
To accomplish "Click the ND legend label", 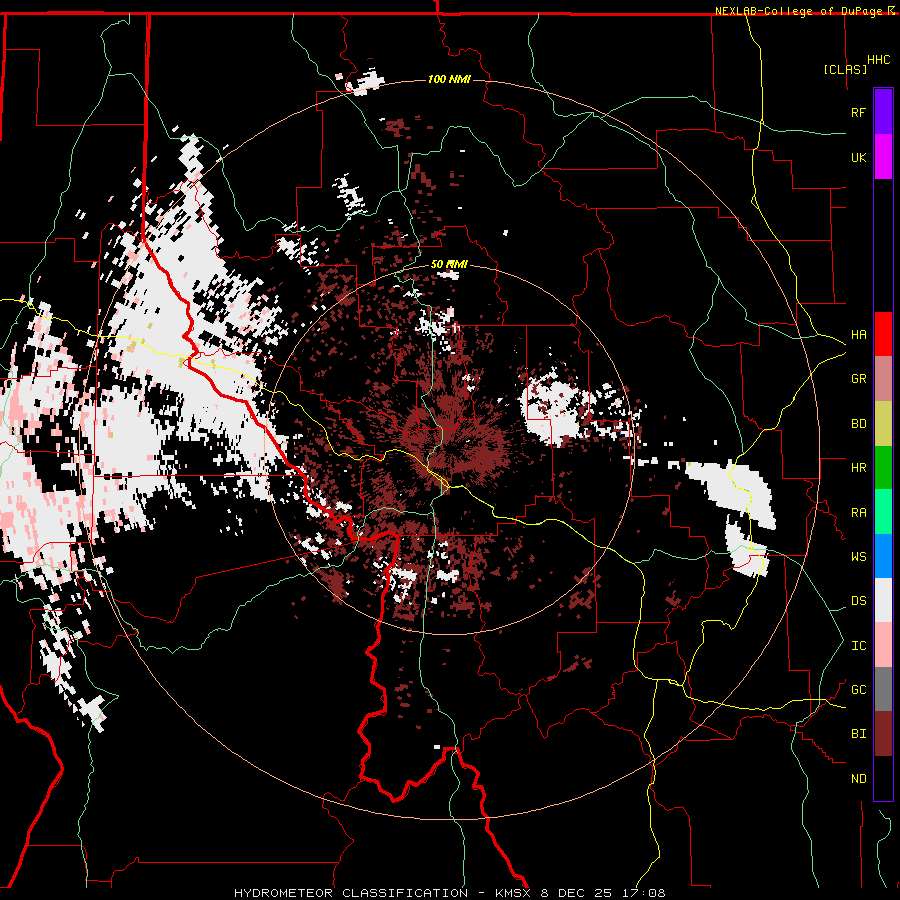I will [859, 779].
